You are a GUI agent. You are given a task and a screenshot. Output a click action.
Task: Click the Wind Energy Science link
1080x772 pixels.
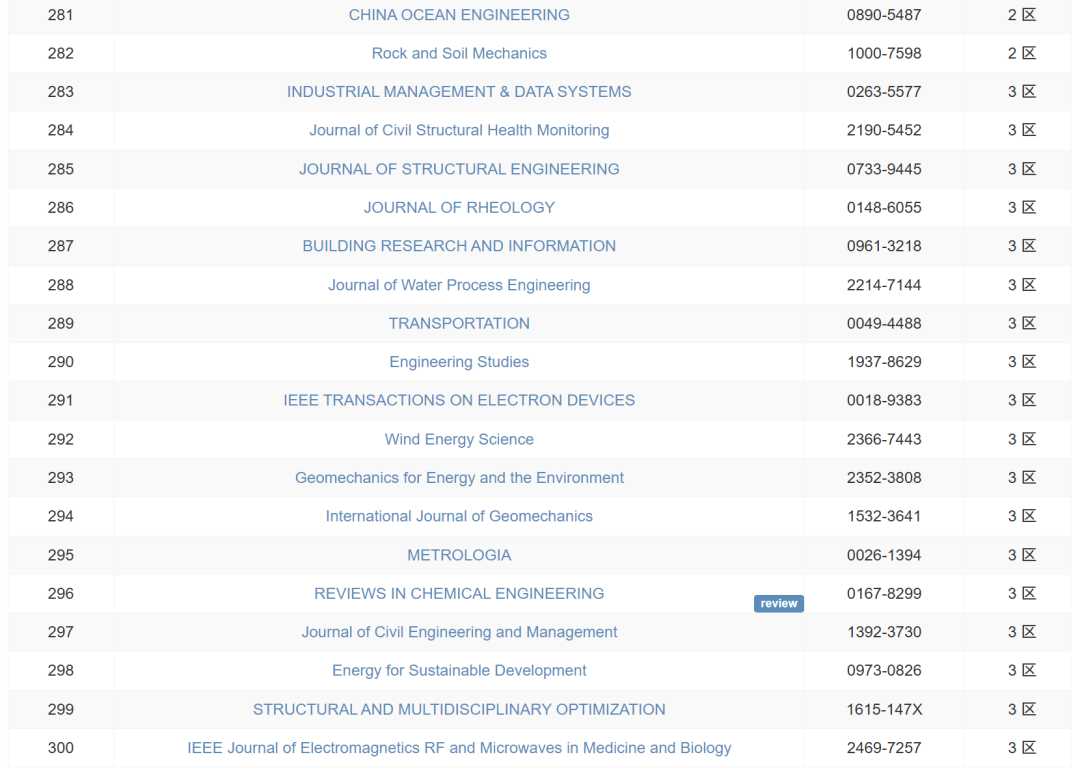(459, 439)
